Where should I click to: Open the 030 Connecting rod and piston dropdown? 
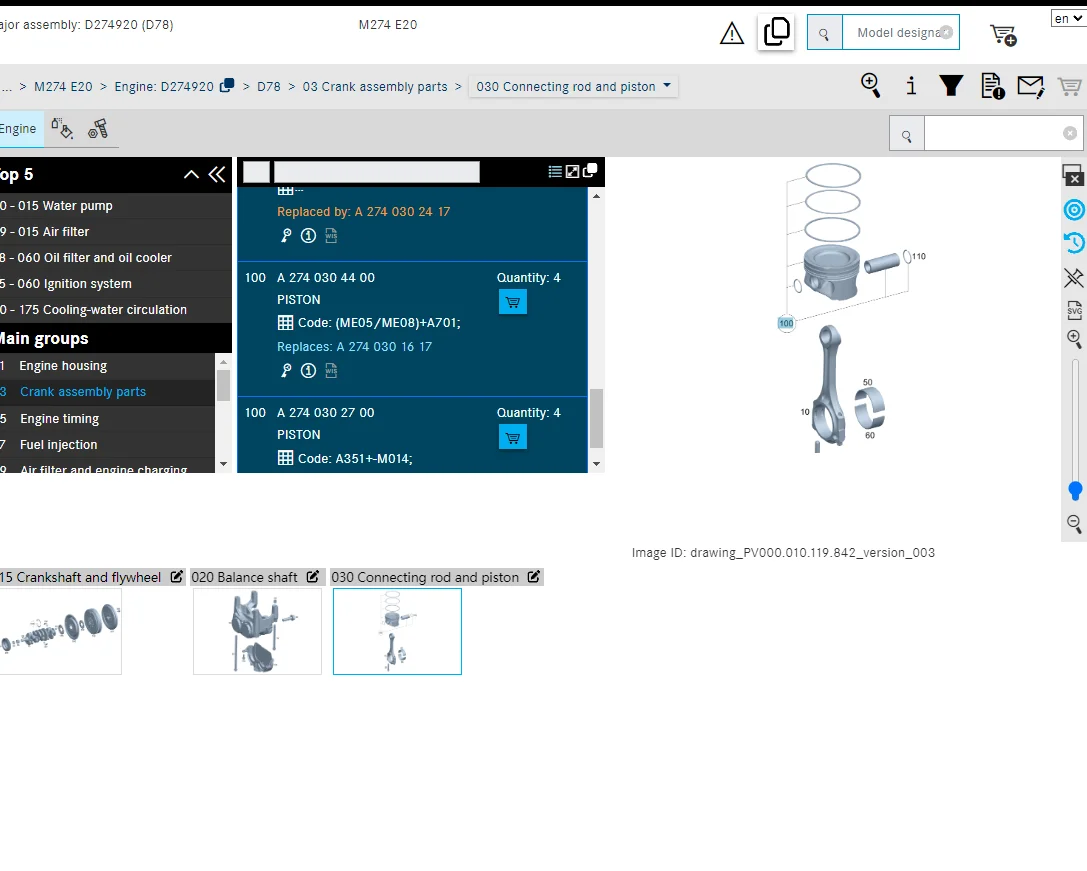pos(573,87)
